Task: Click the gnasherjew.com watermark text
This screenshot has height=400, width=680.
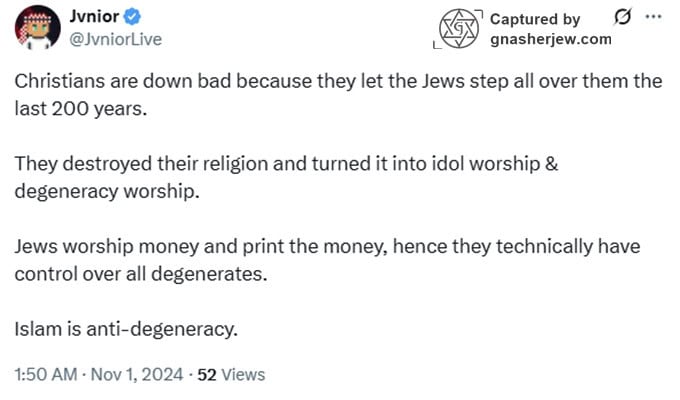Action: coord(552,40)
